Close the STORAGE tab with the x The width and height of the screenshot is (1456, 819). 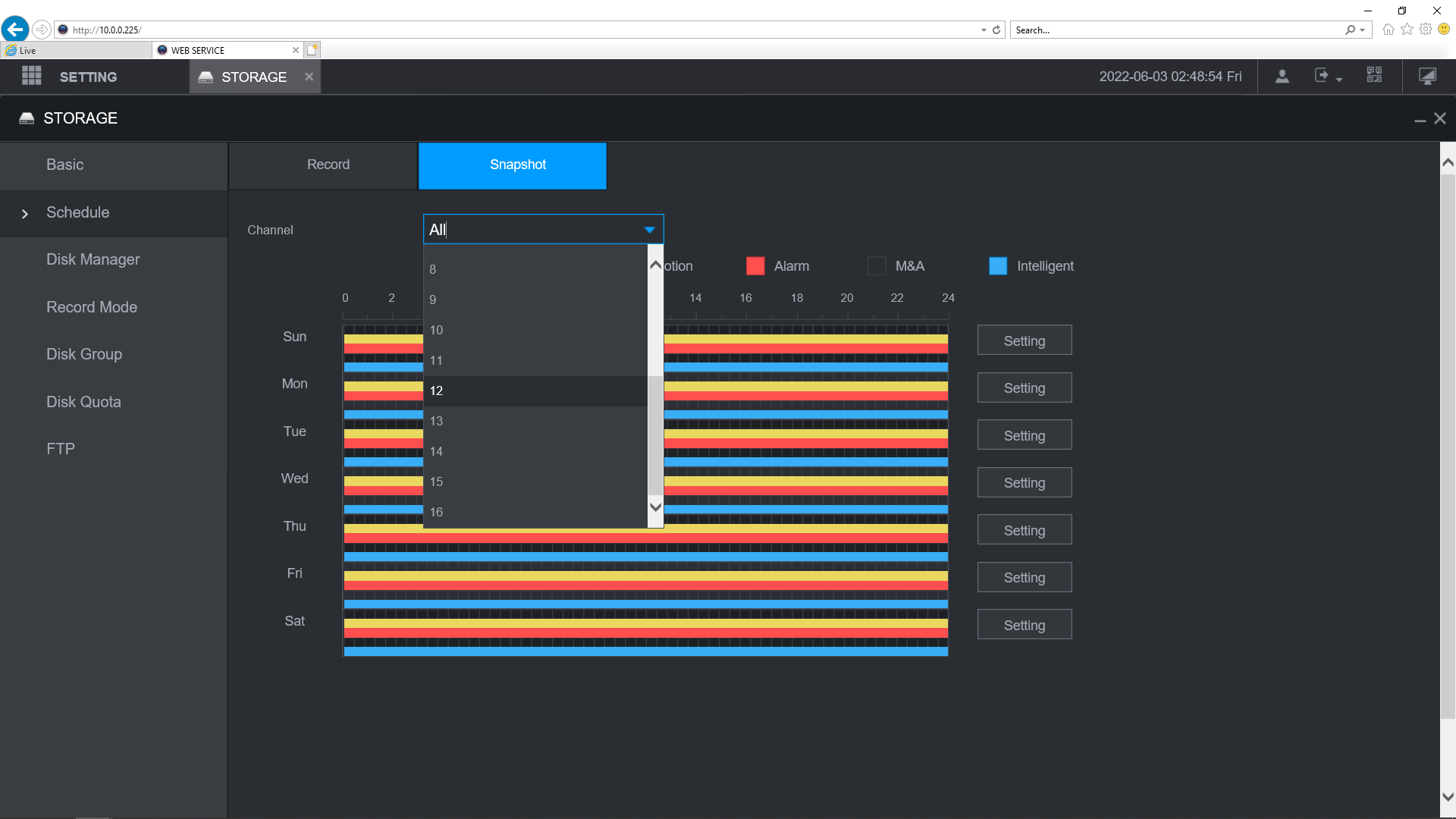pos(309,77)
